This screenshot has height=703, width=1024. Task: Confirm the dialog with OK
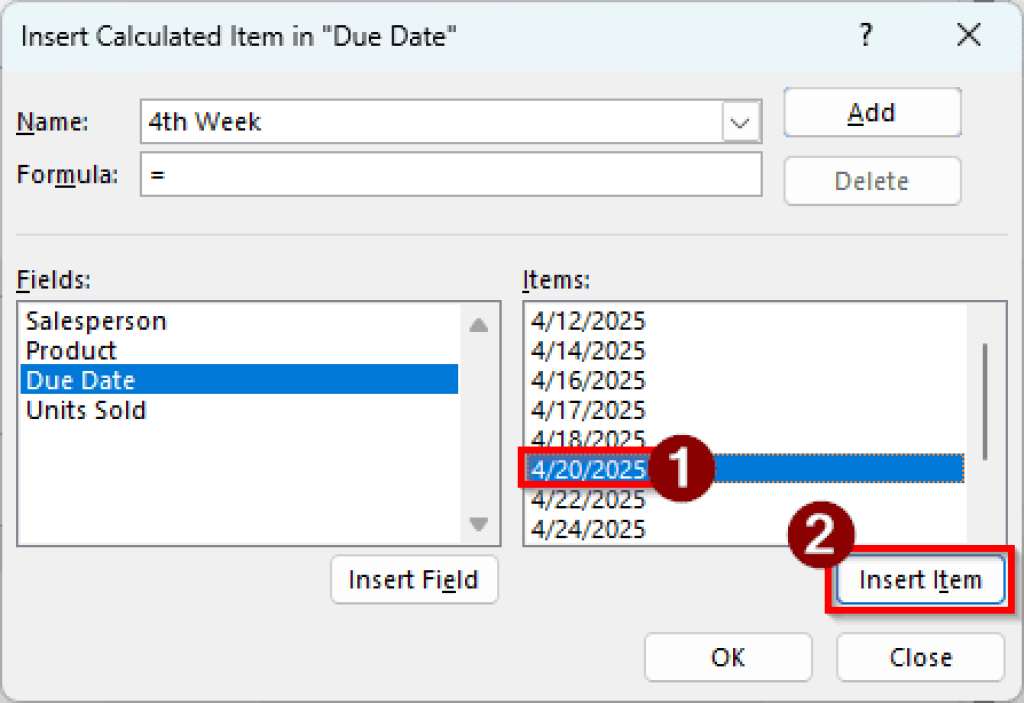click(x=727, y=657)
